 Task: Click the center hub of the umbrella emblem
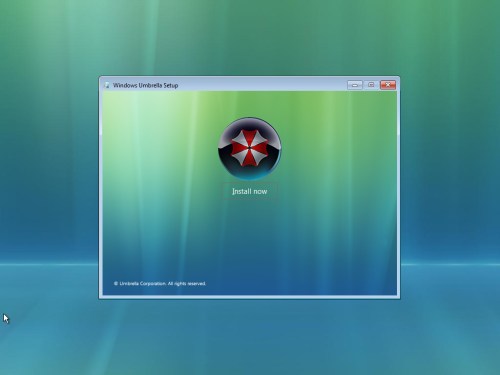pyautogui.click(x=249, y=147)
